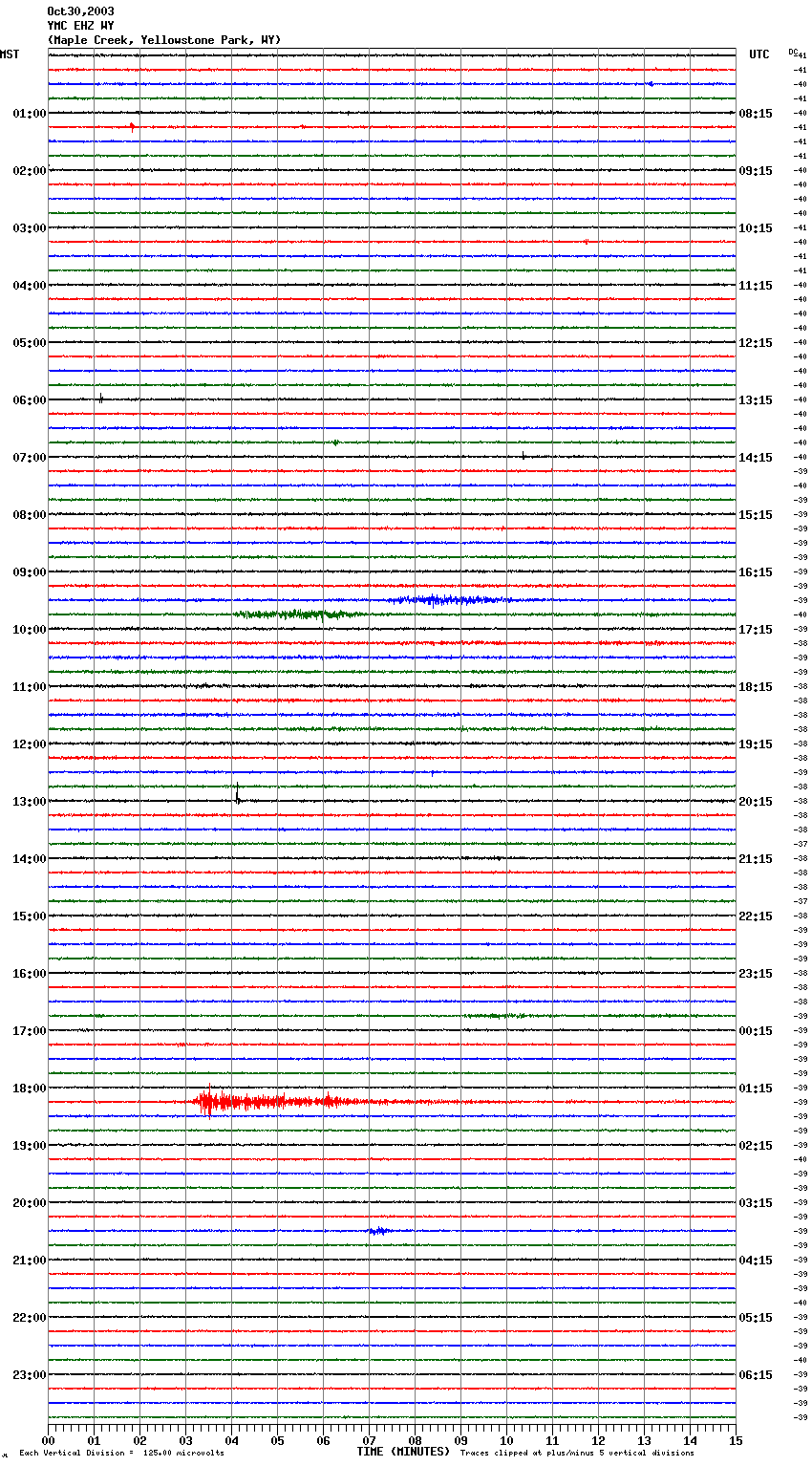Click the 06:15 UTC label

pyautogui.click(x=756, y=1375)
